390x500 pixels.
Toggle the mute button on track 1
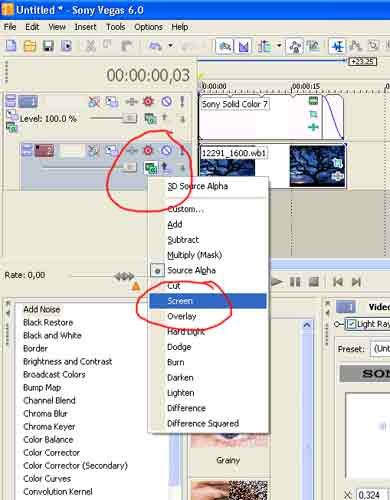[x=166, y=101]
